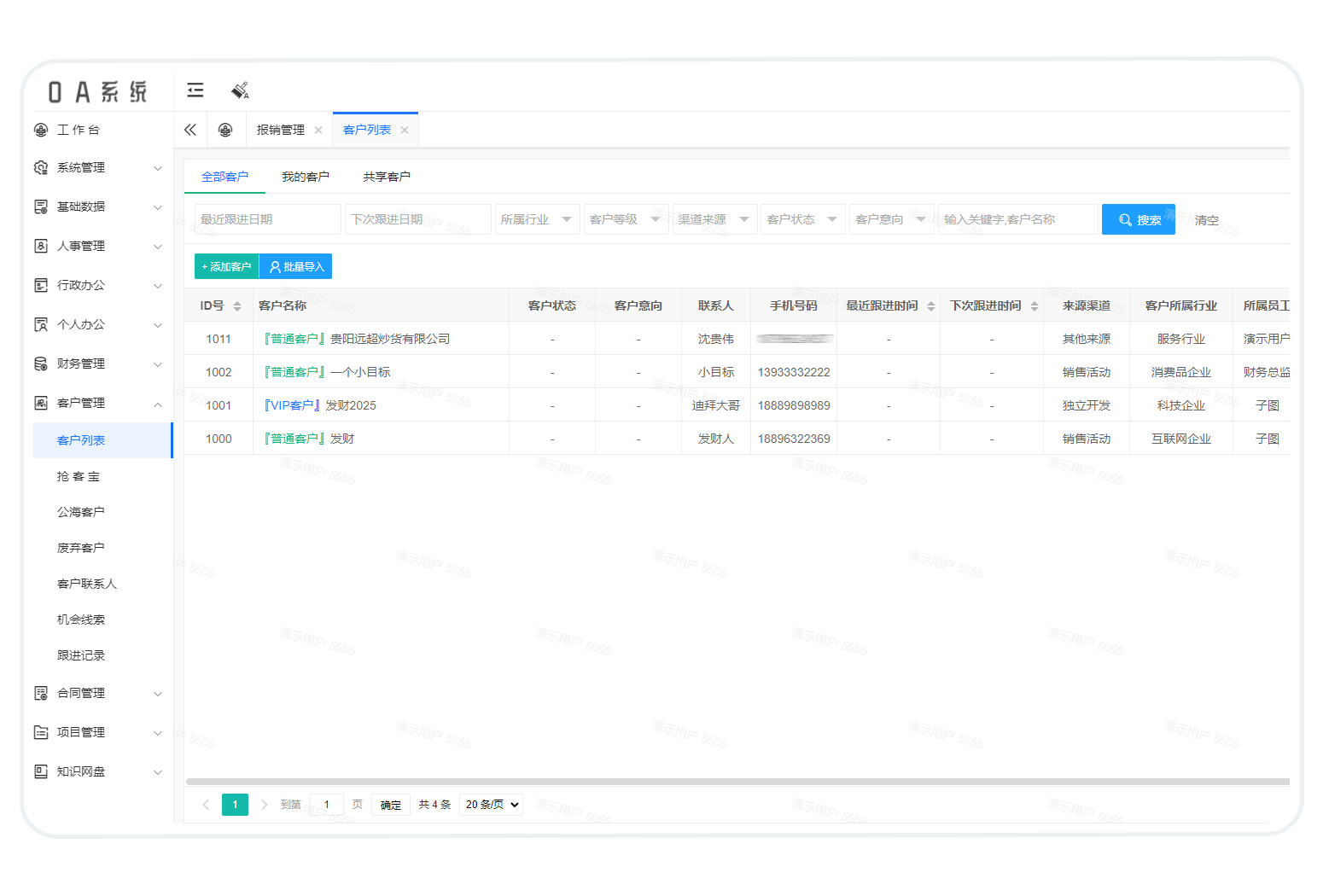
Task: Open the 客户等级 dropdown filter
Action: click(x=625, y=219)
